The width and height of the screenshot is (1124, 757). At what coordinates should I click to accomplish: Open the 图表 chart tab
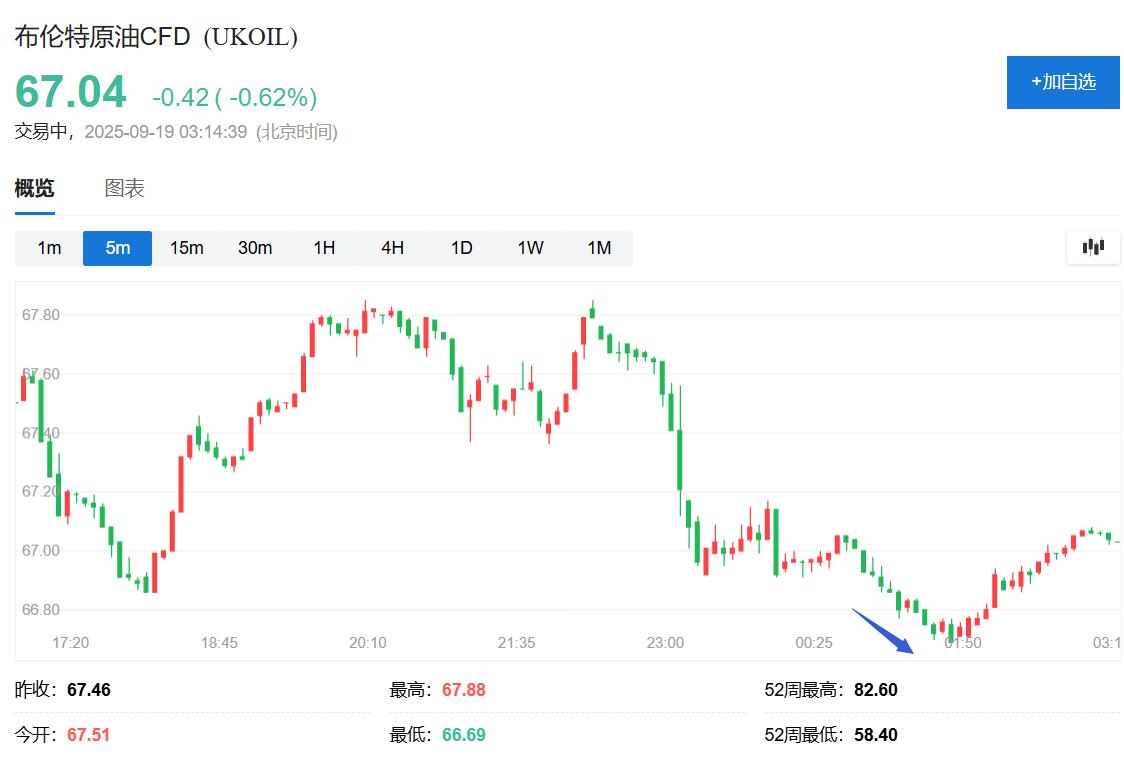click(x=125, y=188)
